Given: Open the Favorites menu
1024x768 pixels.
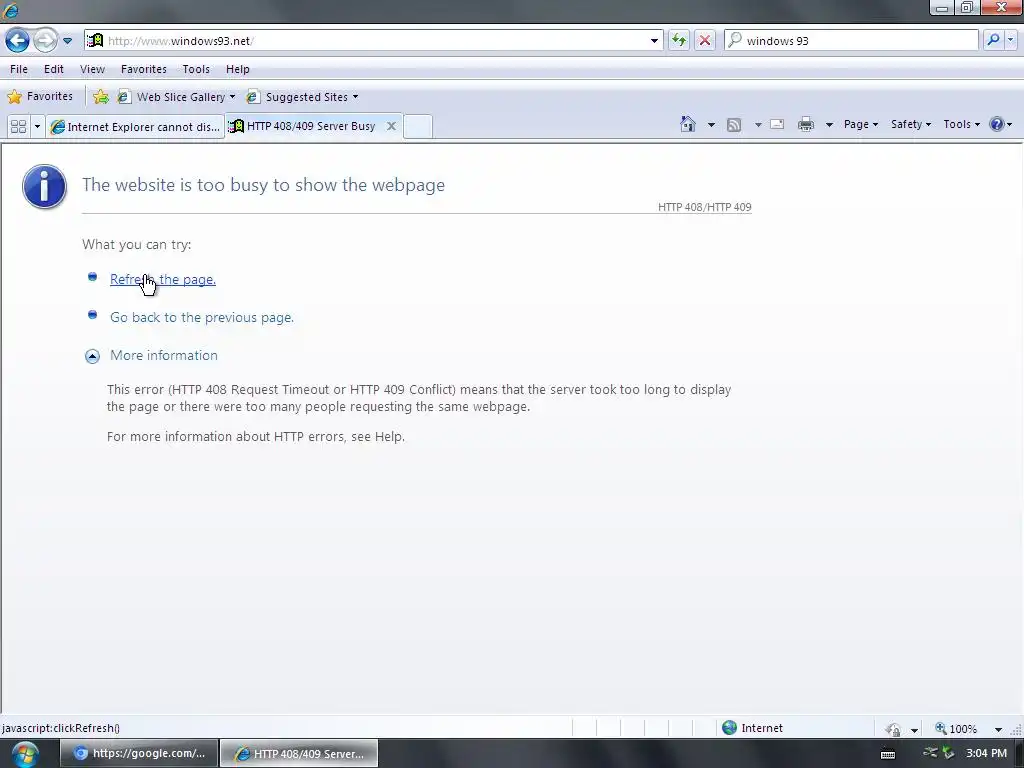Looking at the screenshot, I should tap(144, 69).
